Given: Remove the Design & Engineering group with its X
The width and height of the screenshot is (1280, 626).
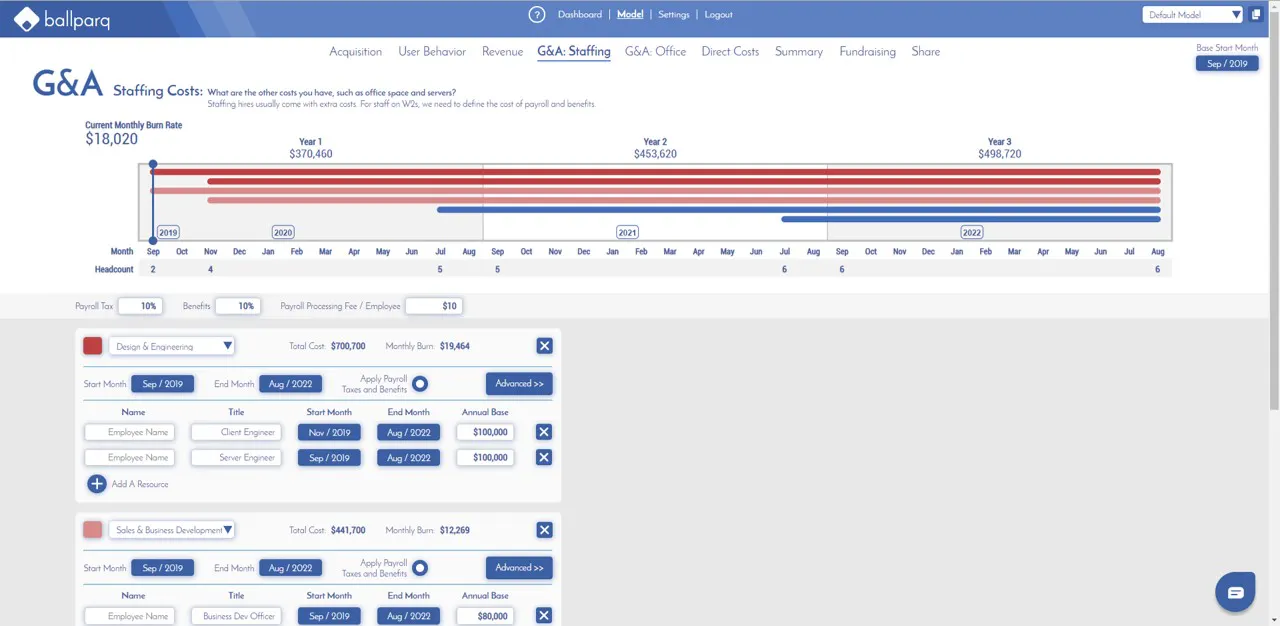Looking at the screenshot, I should [x=544, y=346].
